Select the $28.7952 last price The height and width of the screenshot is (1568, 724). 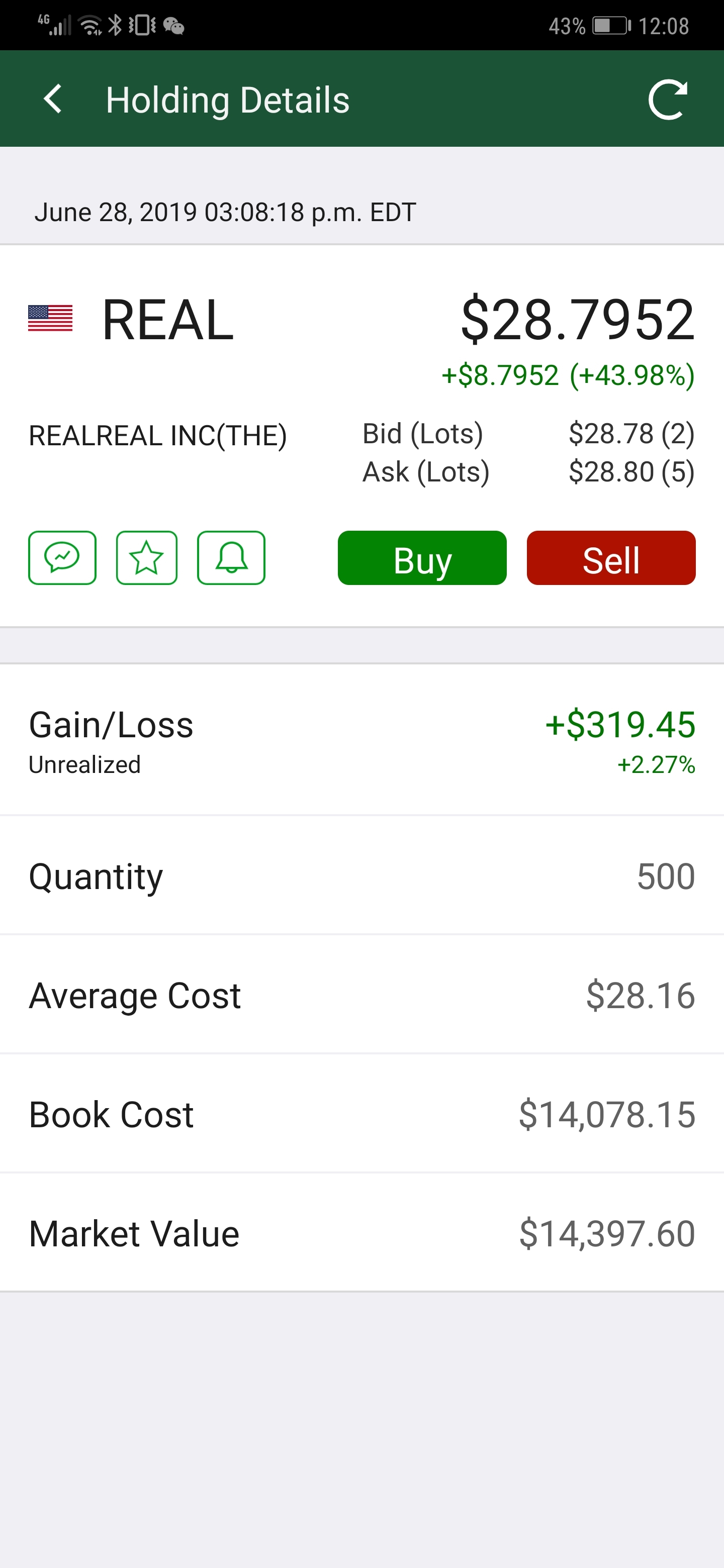coord(577,320)
